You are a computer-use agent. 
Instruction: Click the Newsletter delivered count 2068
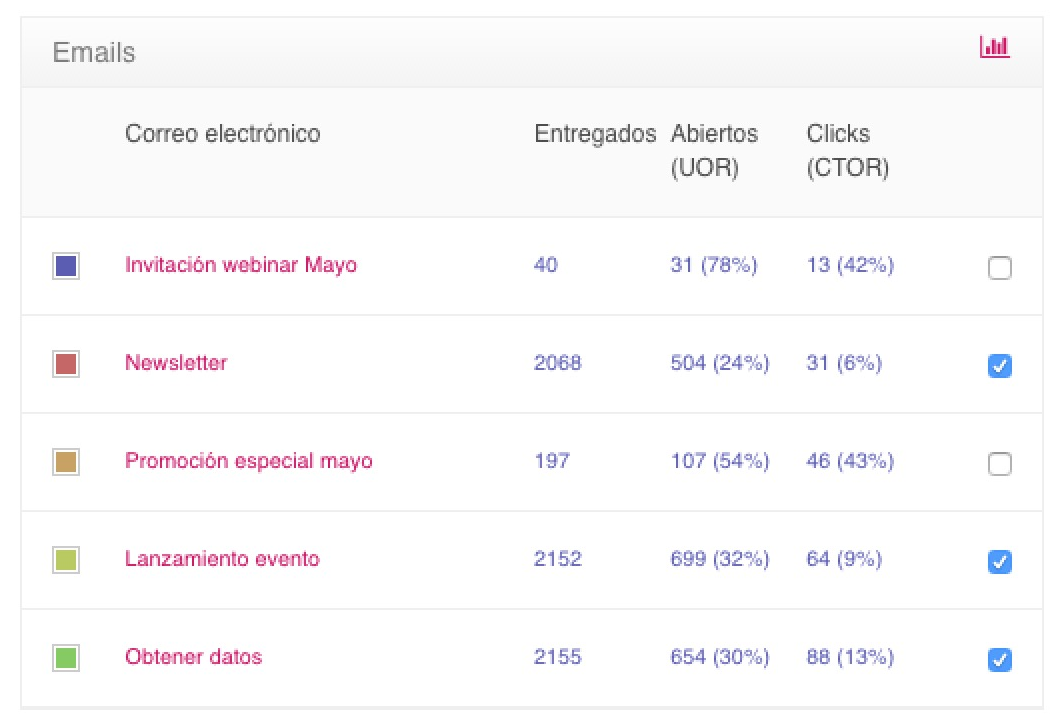click(x=557, y=363)
